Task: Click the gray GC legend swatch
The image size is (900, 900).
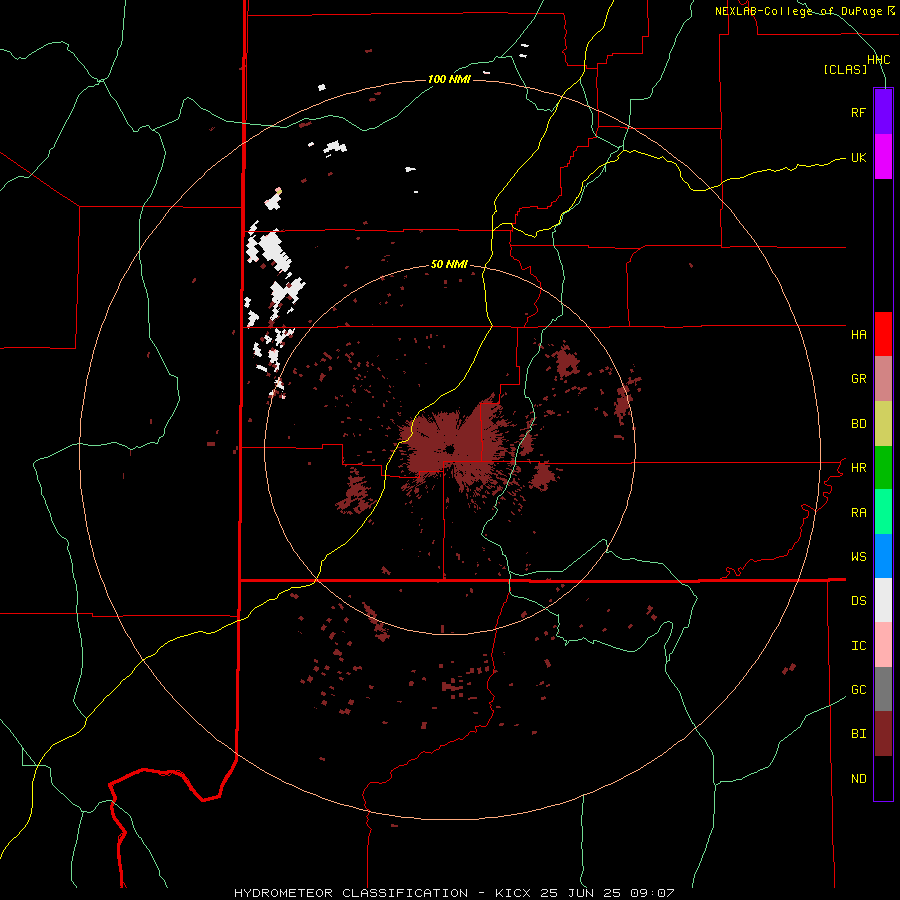Action: (x=883, y=689)
